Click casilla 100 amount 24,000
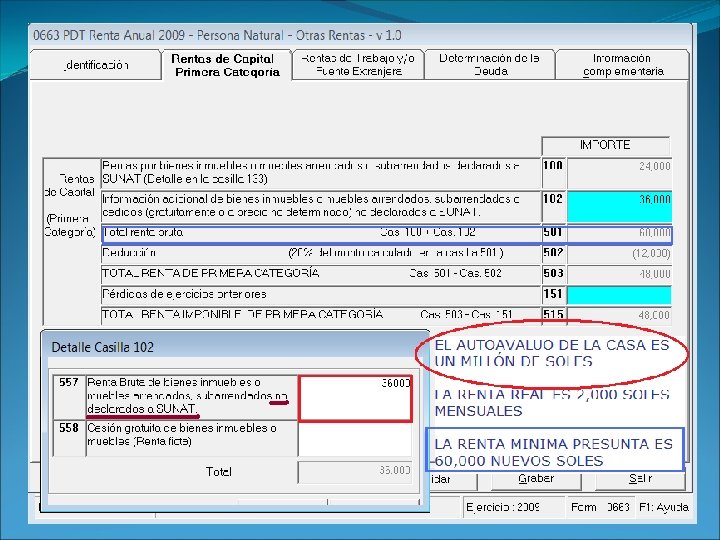 coord(619,174)
